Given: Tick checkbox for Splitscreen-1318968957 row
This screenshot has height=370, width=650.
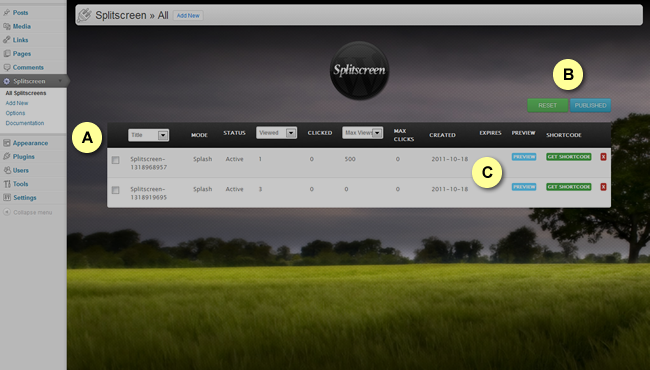Looking at the screenshot, I should 116,160.
